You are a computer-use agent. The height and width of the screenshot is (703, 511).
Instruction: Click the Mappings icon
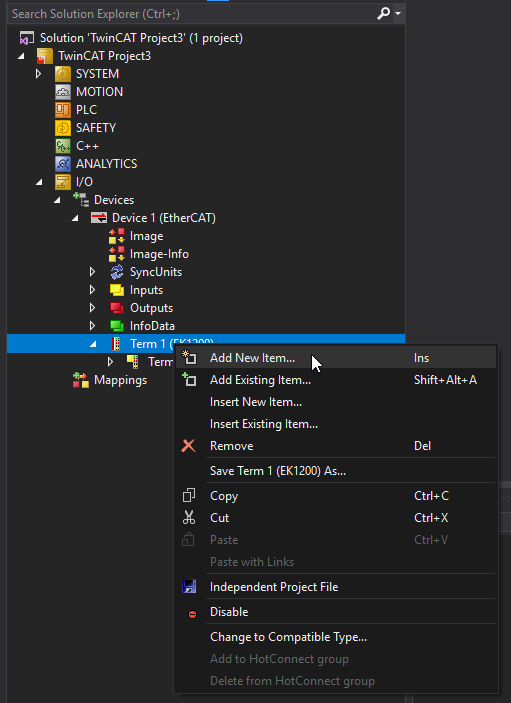coord(81,380)
